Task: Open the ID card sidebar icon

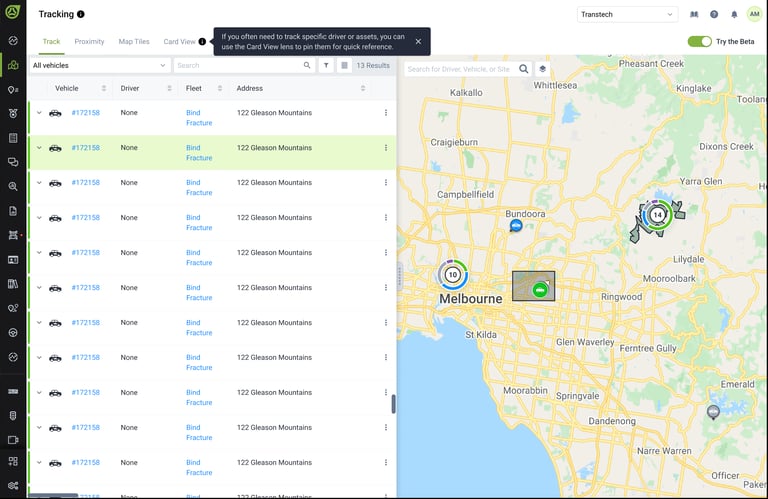Action: coord(13,260)
